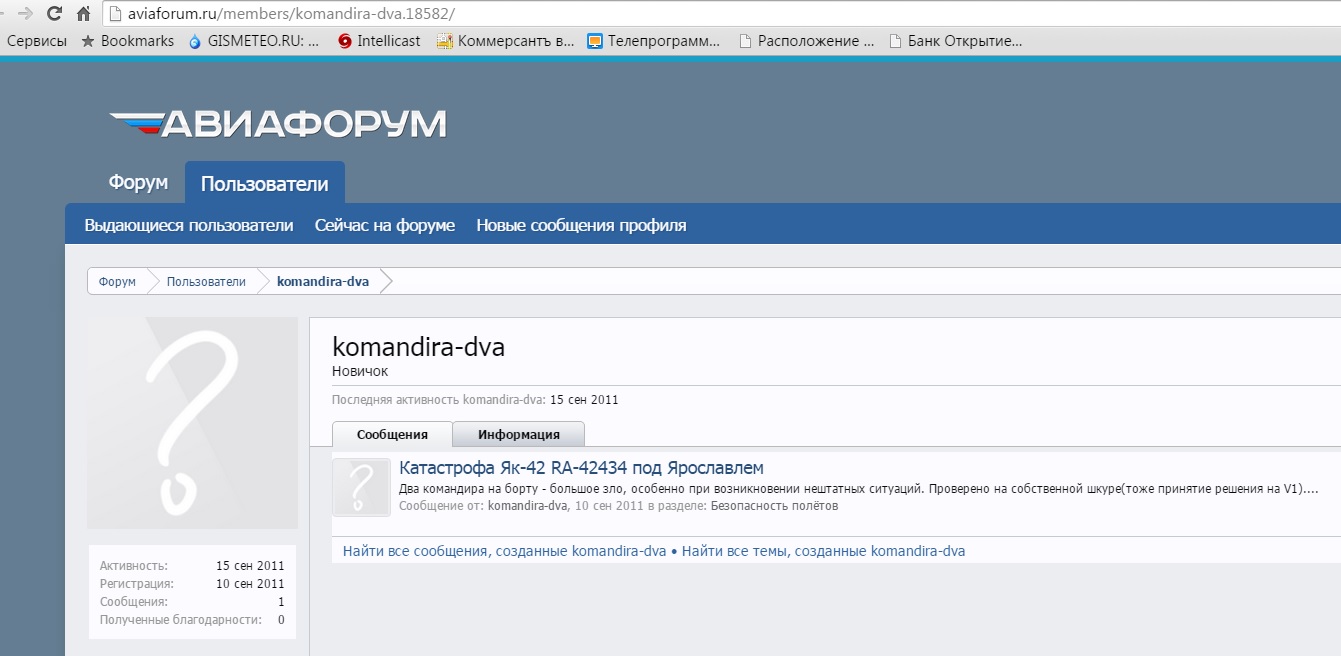
Task: Open thread Катастрофа Як-42 RA-42434 под Ярославлем
Action: [x=581, y=468]
